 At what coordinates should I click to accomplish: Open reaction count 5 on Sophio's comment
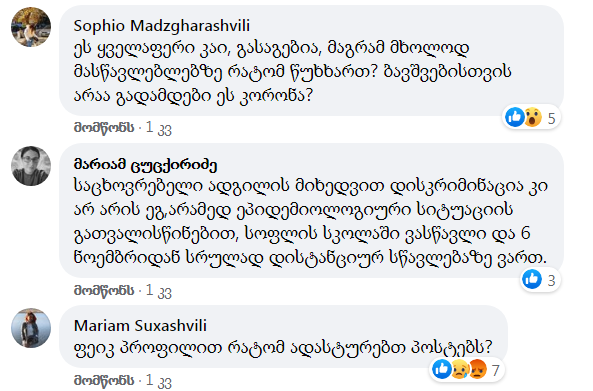(551, 118)
